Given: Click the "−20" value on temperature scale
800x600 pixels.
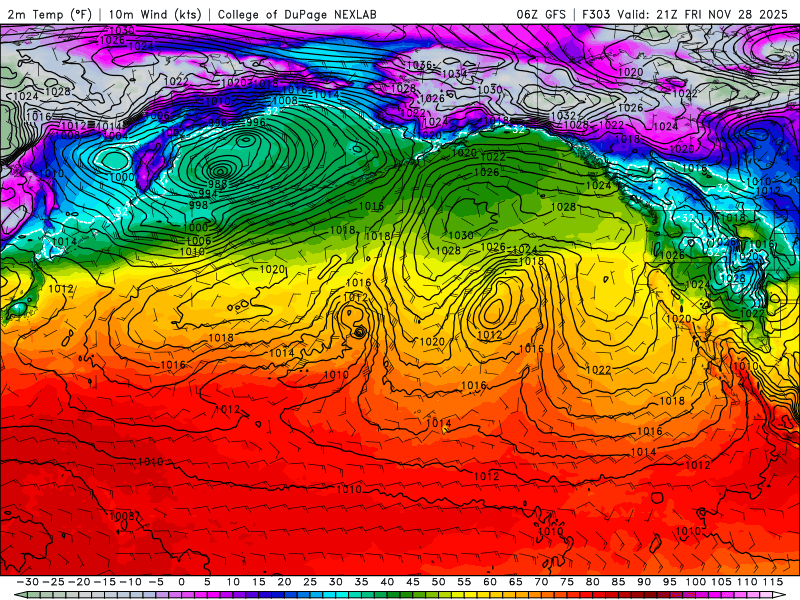Looking at the screenshot, I should pyautogui.click(x=79, y=582).
